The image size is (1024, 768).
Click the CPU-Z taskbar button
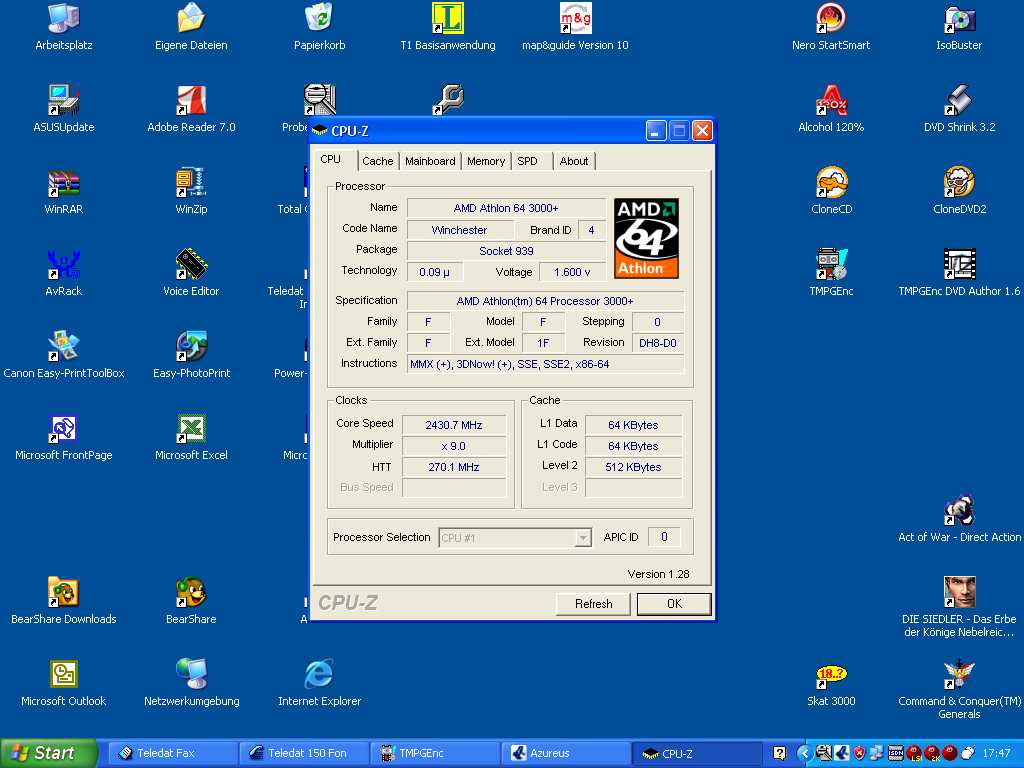pos(697,753)
